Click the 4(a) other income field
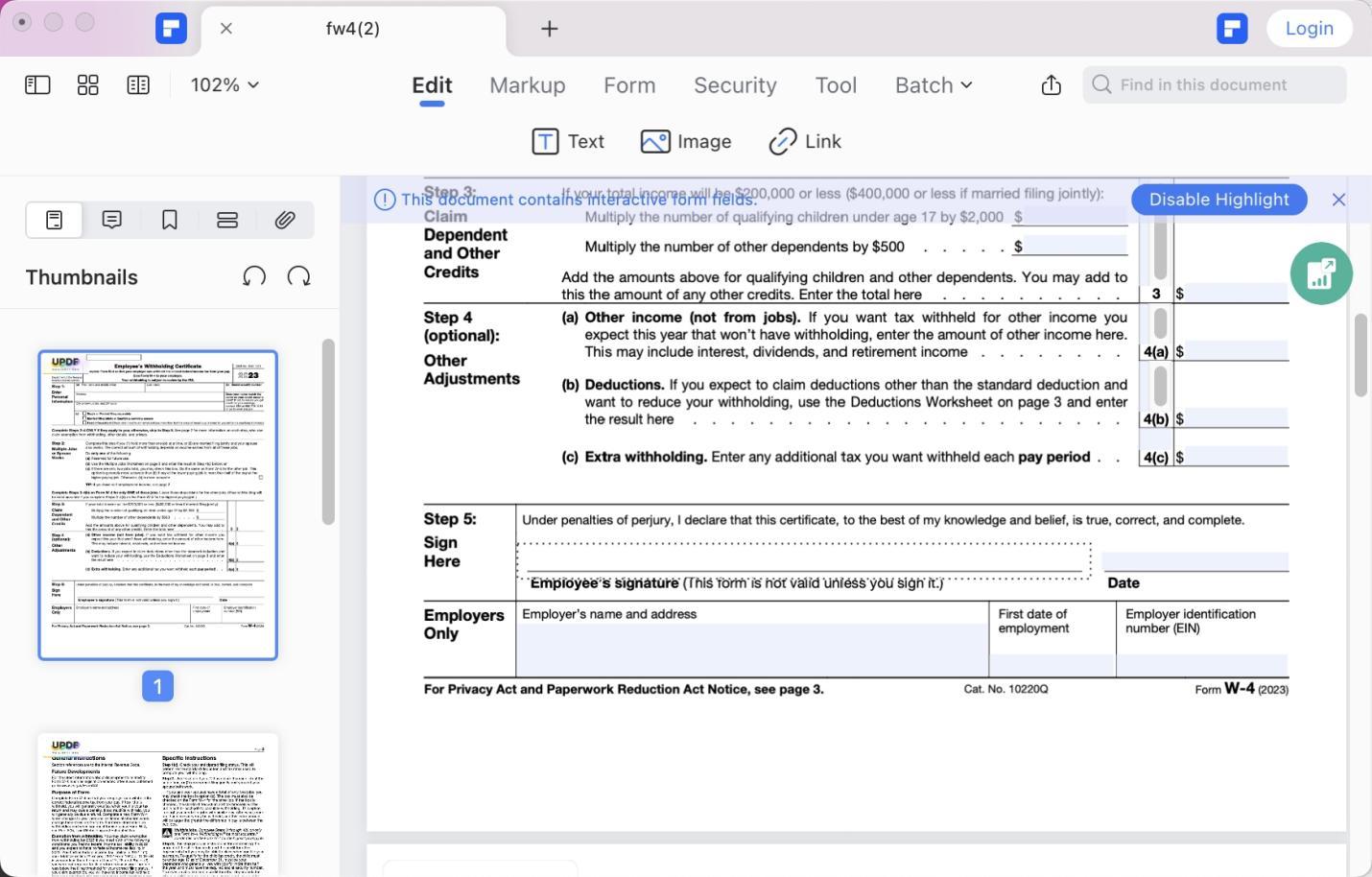This screenshot has height=877, width=1372. click(1237, 351)
